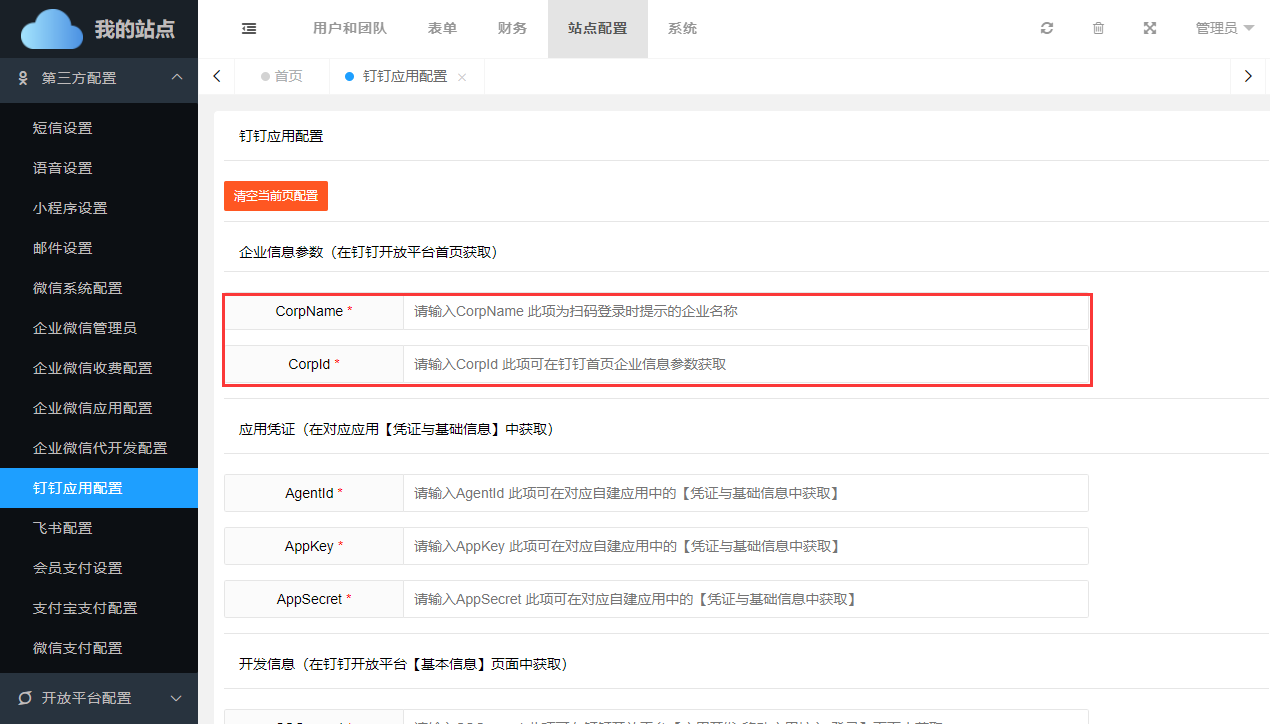1270x724 pixels.
Task: Focus the AppSecret input field
Action: pos(745,600)
